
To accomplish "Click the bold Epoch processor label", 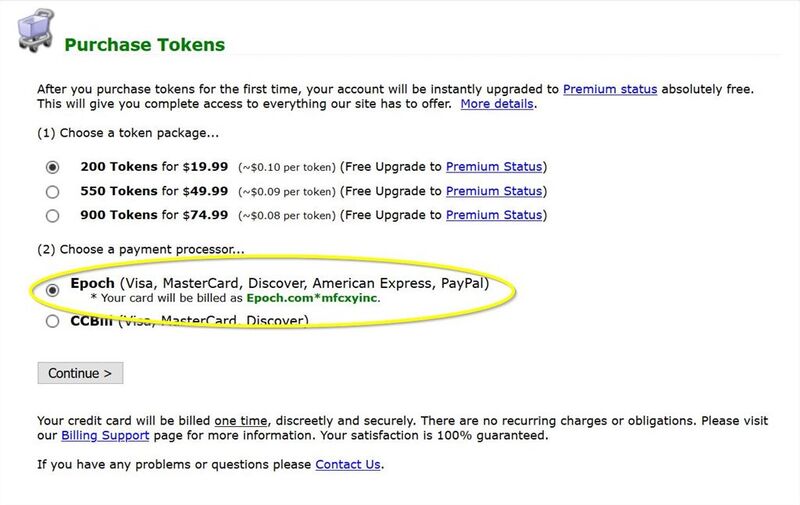I will click(x=92, y=284).
